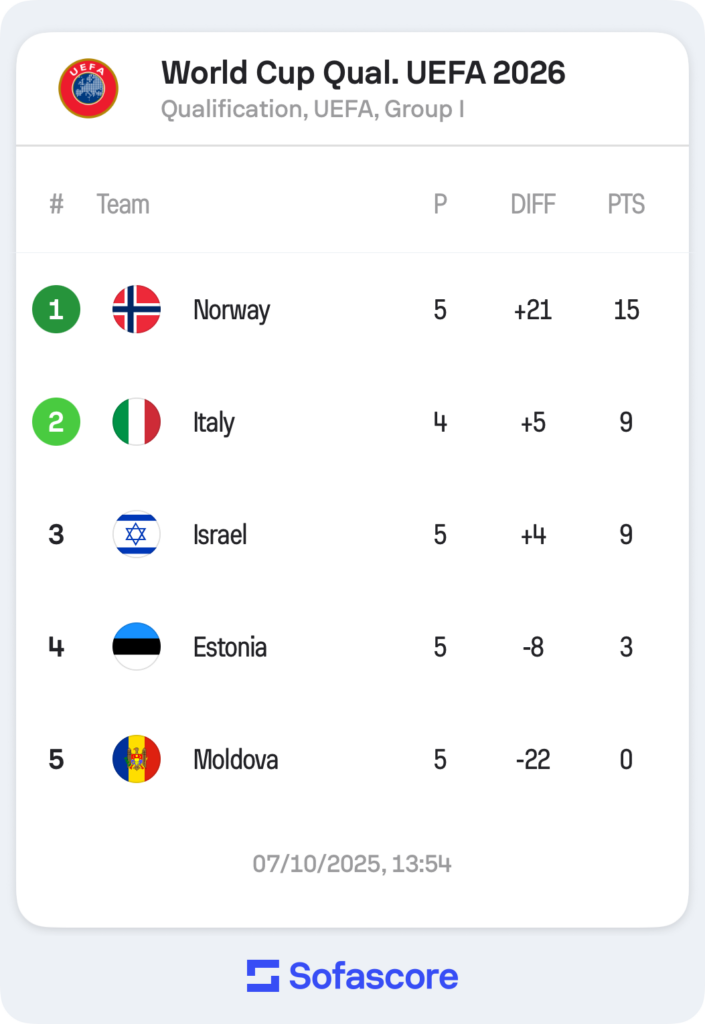
Task: Click the Israel flag icon
Action: 136,534
